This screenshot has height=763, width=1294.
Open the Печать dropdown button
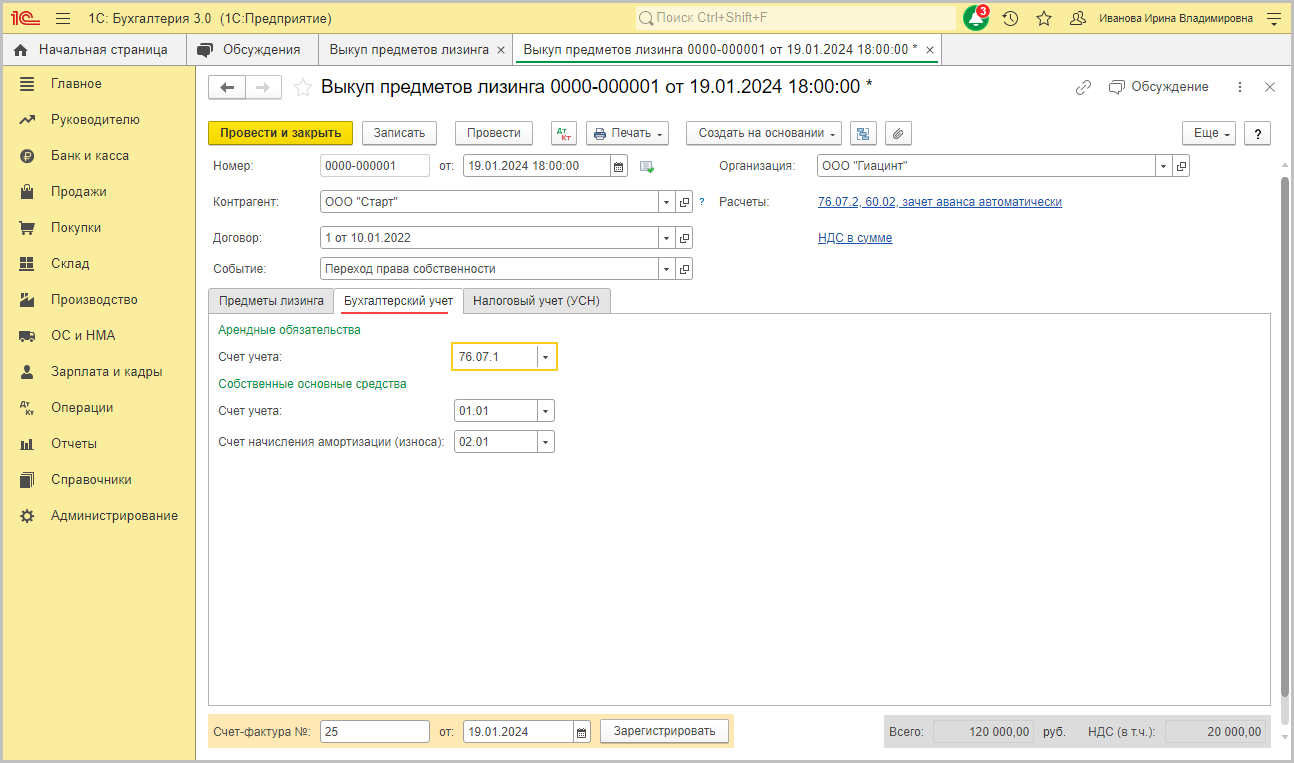click(x=627, y=133)
